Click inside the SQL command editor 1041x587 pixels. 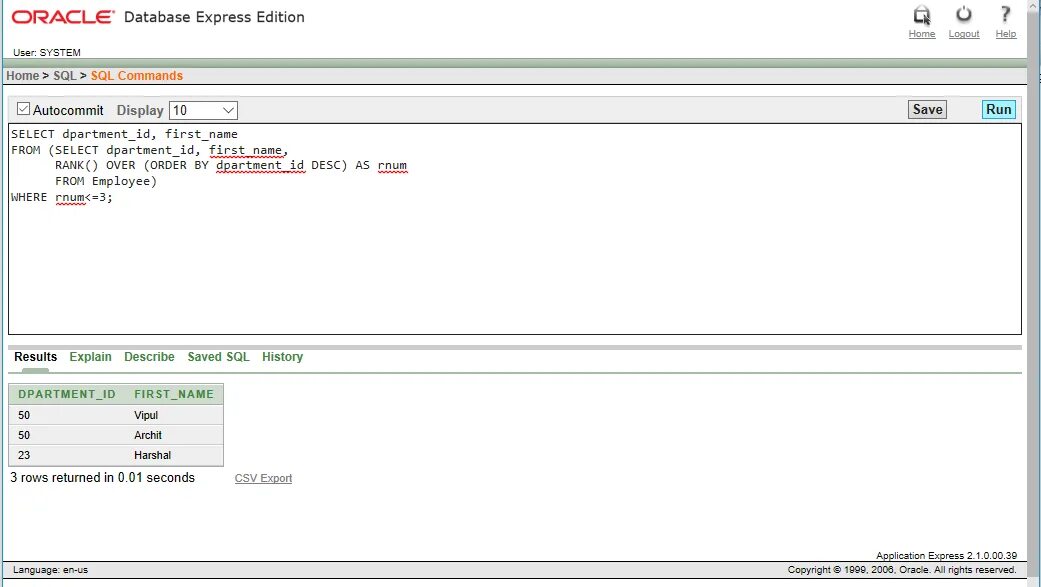515,229
